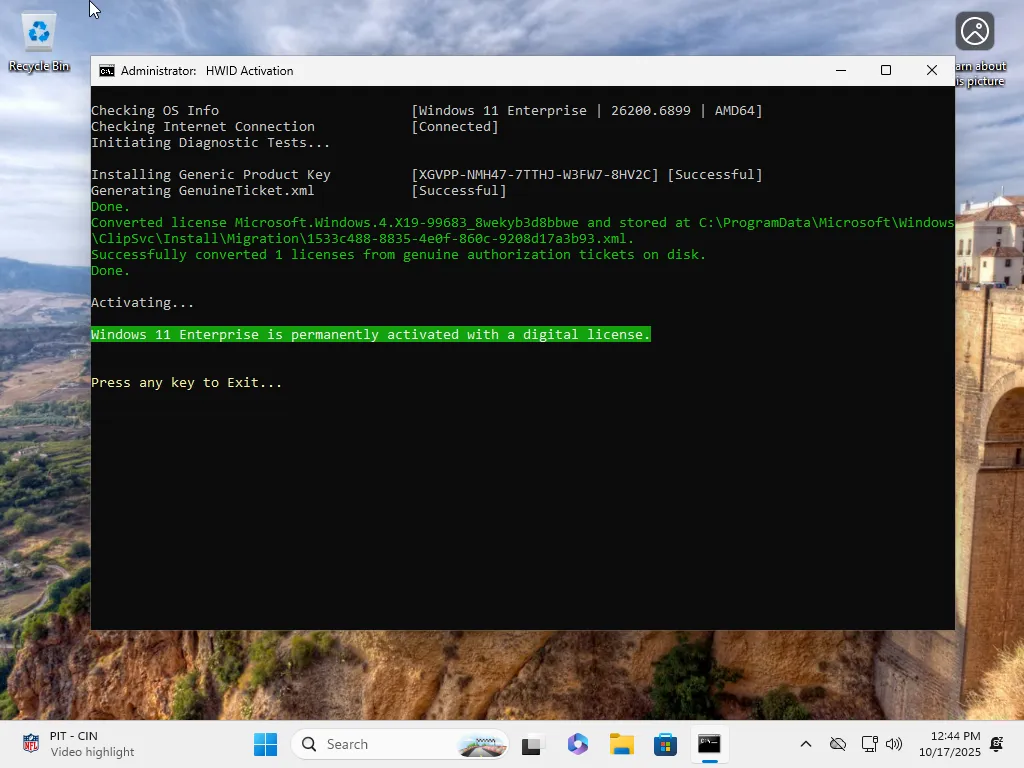Open the notifications bell icon
Screen dimensions: 1024x768
click(x=997, y=744)
